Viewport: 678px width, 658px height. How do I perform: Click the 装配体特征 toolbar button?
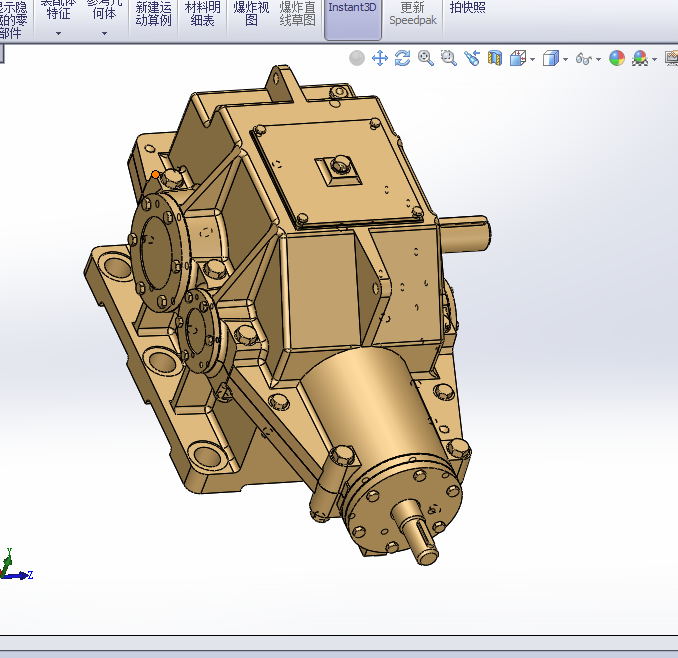coord(58,11)
